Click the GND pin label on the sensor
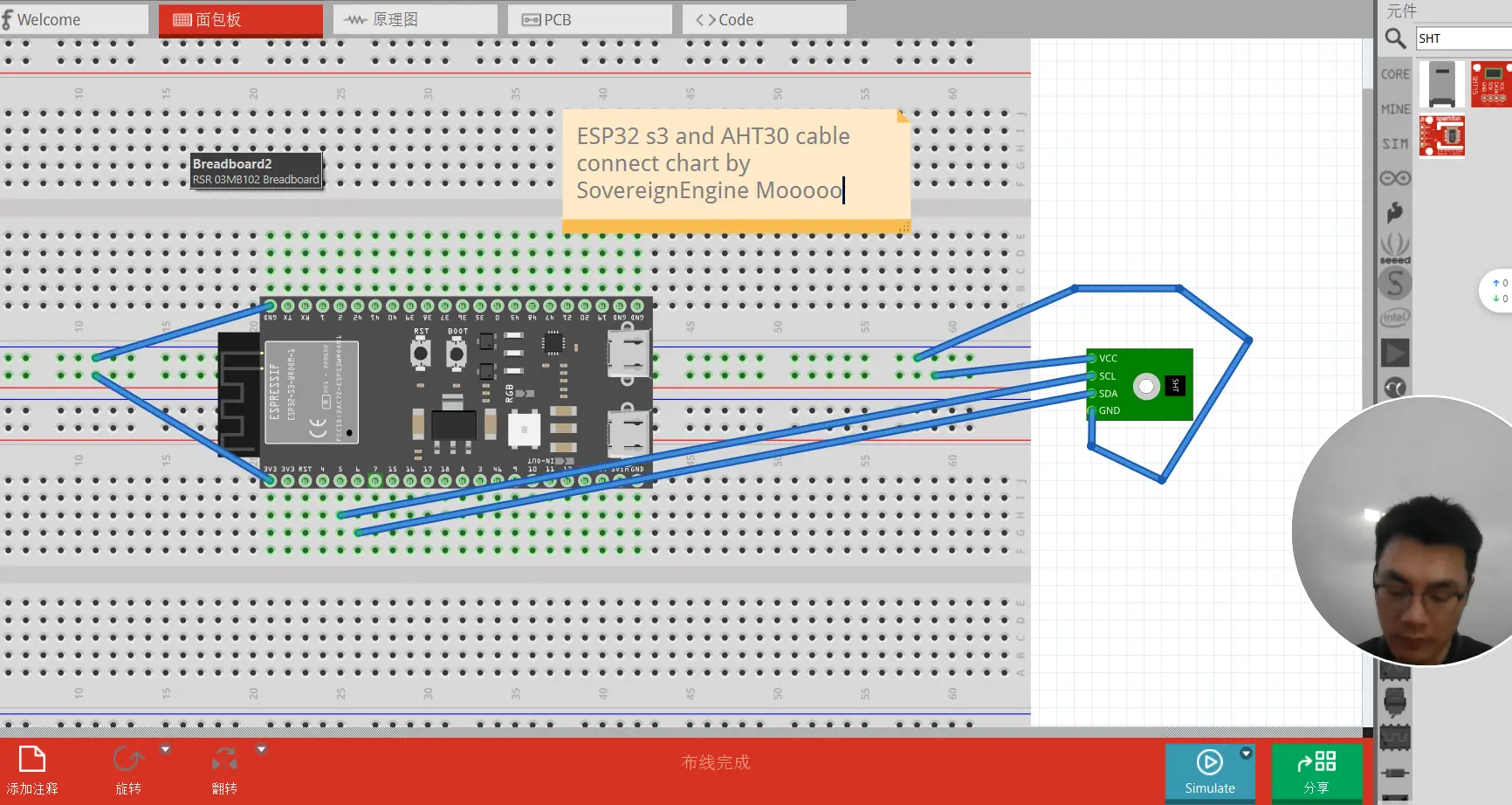1512x805 pixels. click(x=1109, y=410)
